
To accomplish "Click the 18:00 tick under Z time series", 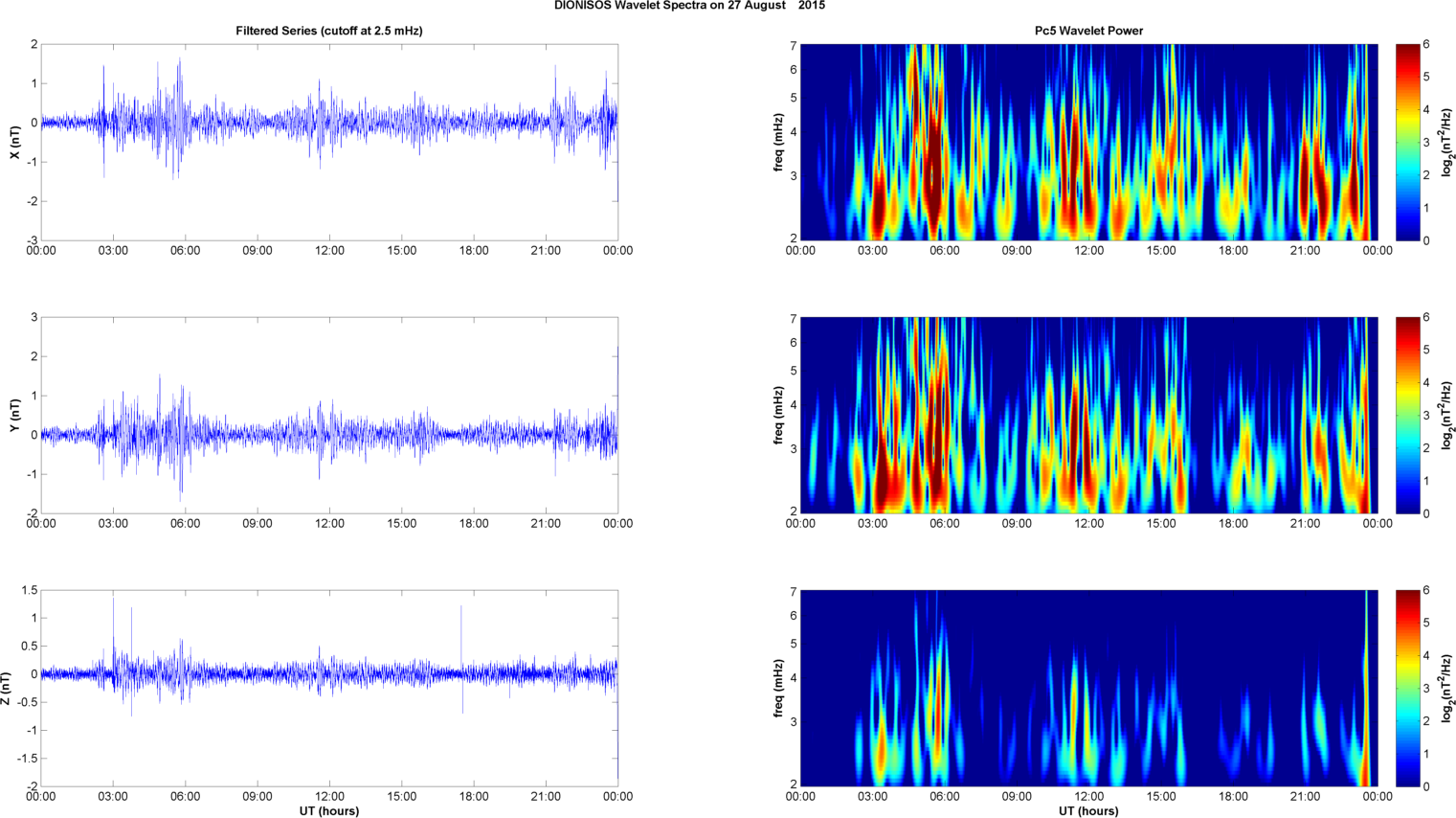I will click(474, 797).
